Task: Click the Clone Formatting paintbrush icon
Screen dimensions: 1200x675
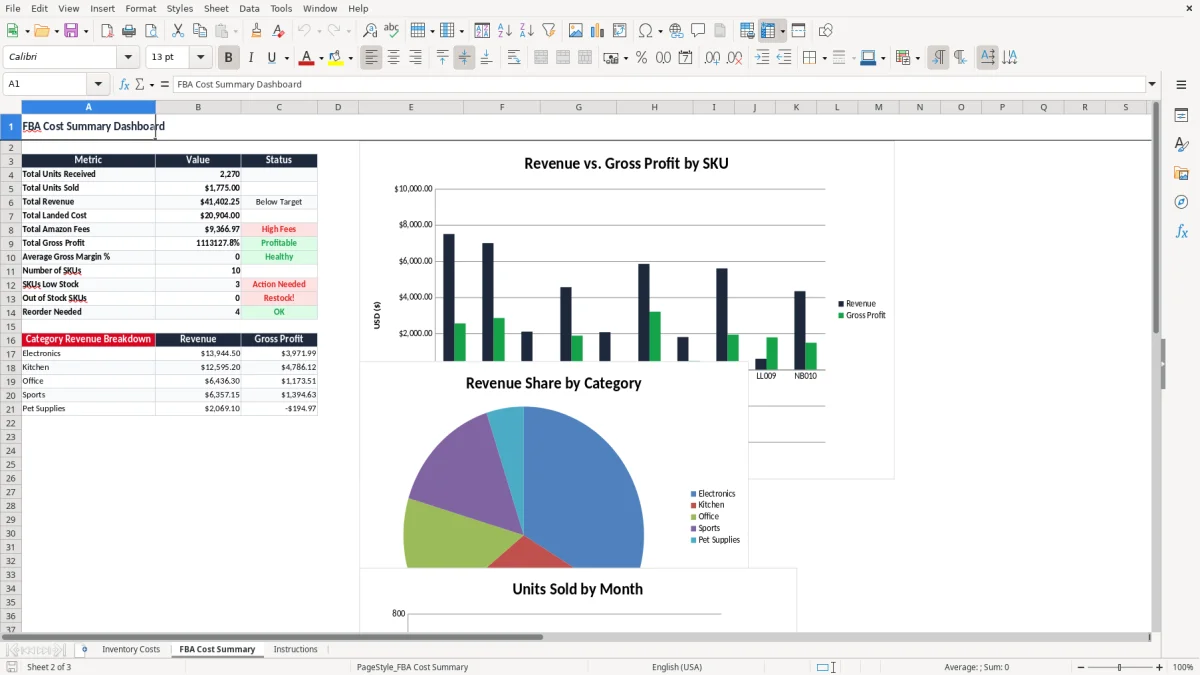Action: tap(257, 31)
